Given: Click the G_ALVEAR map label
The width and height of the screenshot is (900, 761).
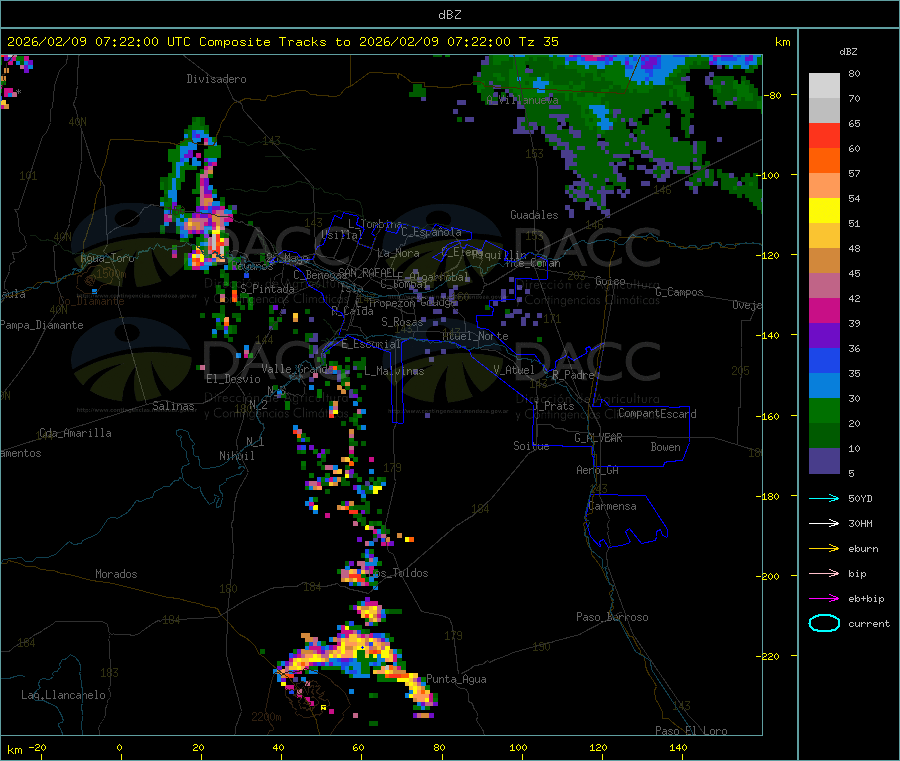Looking at the screenshot, I should (598, 438).
